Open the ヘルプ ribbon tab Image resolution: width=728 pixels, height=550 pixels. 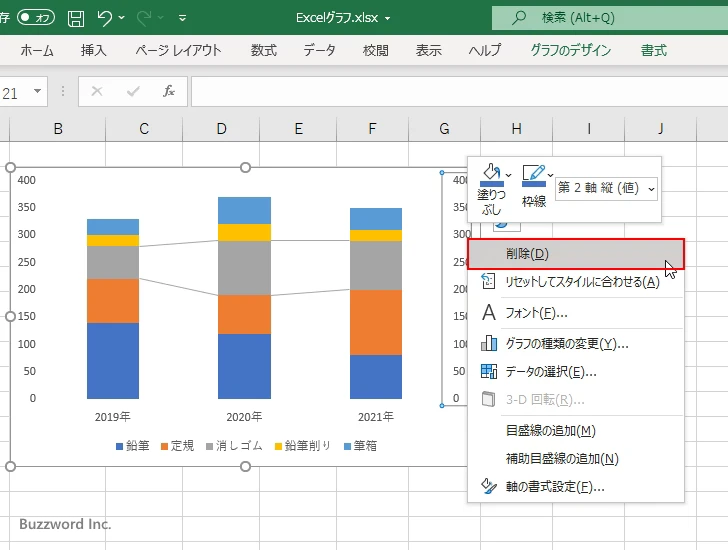(x=485, y=50)
